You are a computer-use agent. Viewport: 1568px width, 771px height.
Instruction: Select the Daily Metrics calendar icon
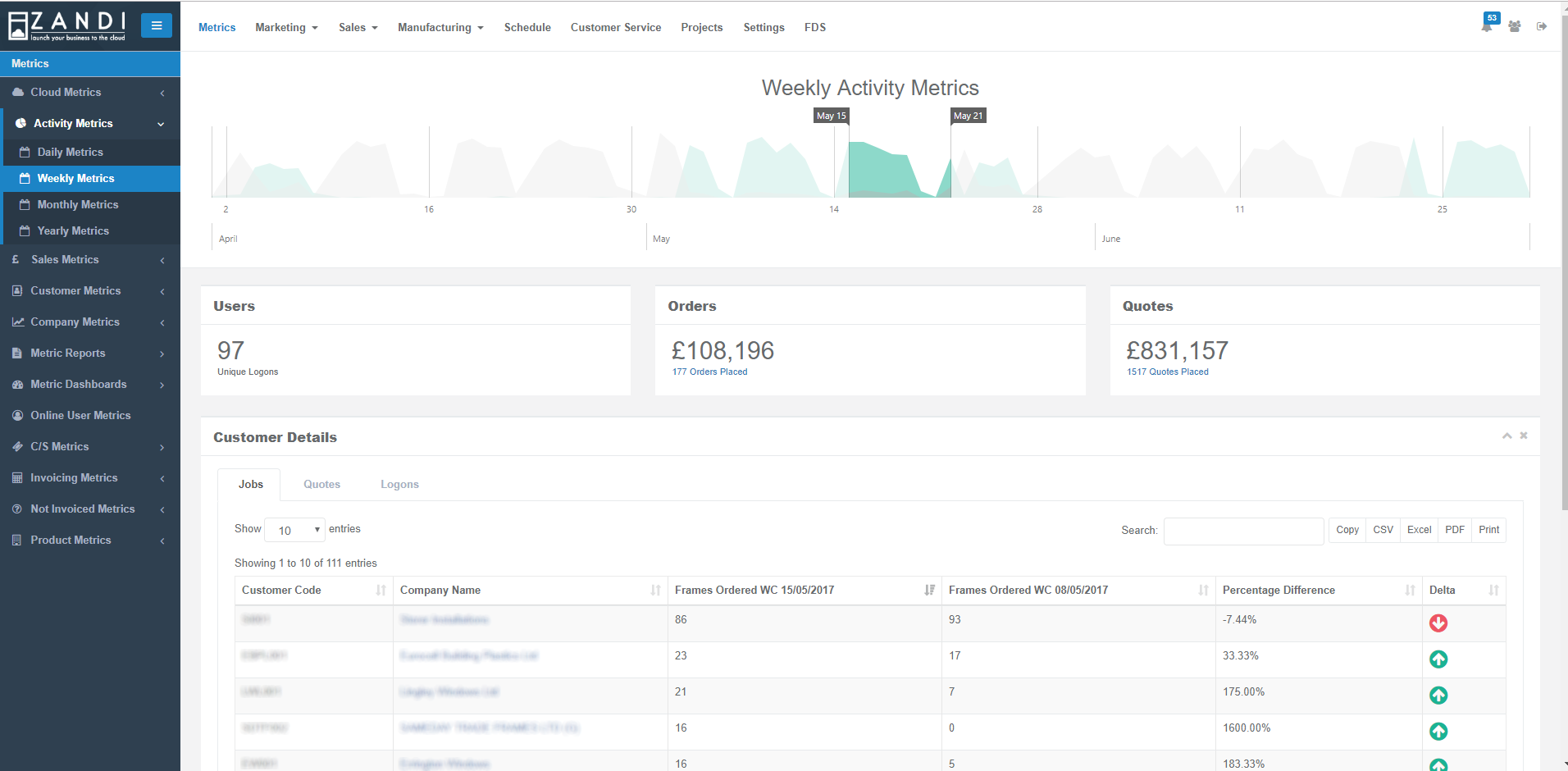25,152
